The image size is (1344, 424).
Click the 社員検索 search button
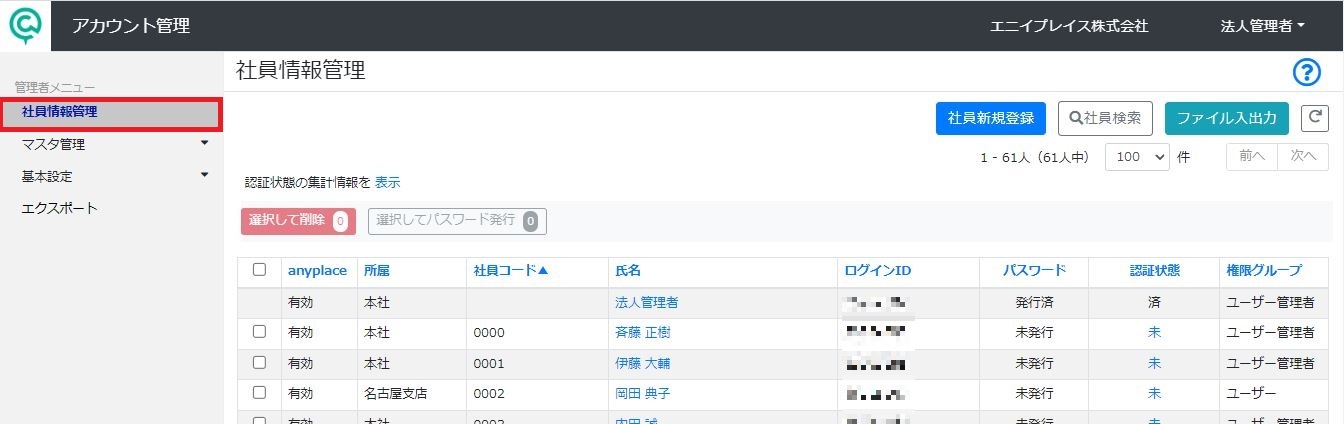pos(1105,118)
